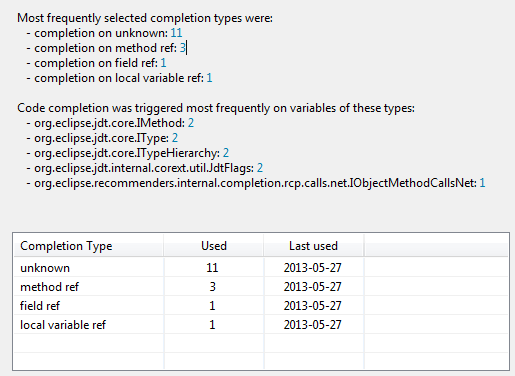Screen dimensions: 515x376
Task: Click count next to ITypeHierarchy entry
Action: 226,153
